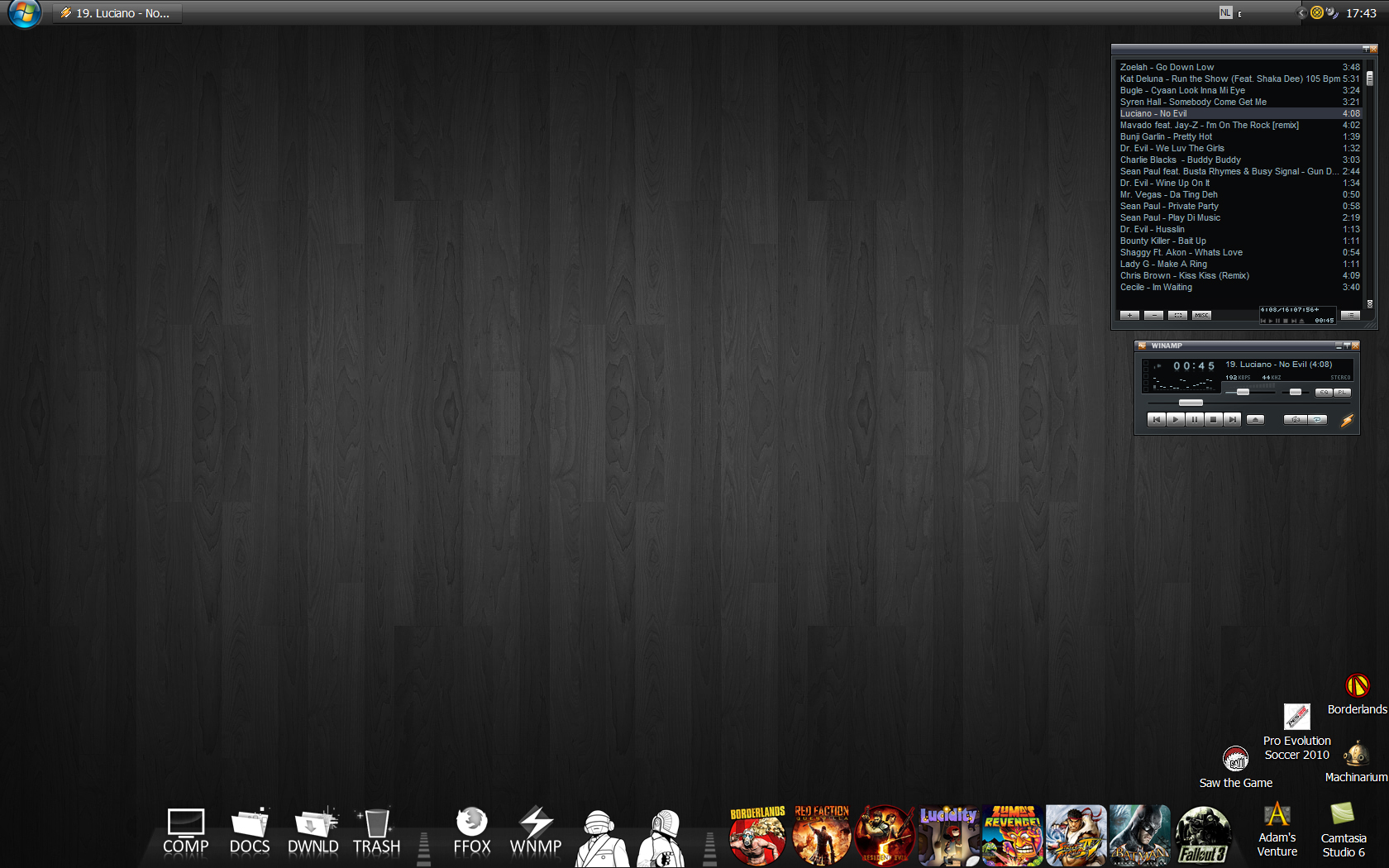Select 'Mavado feat. Jay-Z' playlist entry
This screenshot has height=868, width=1389.
tap(1239, 126)
